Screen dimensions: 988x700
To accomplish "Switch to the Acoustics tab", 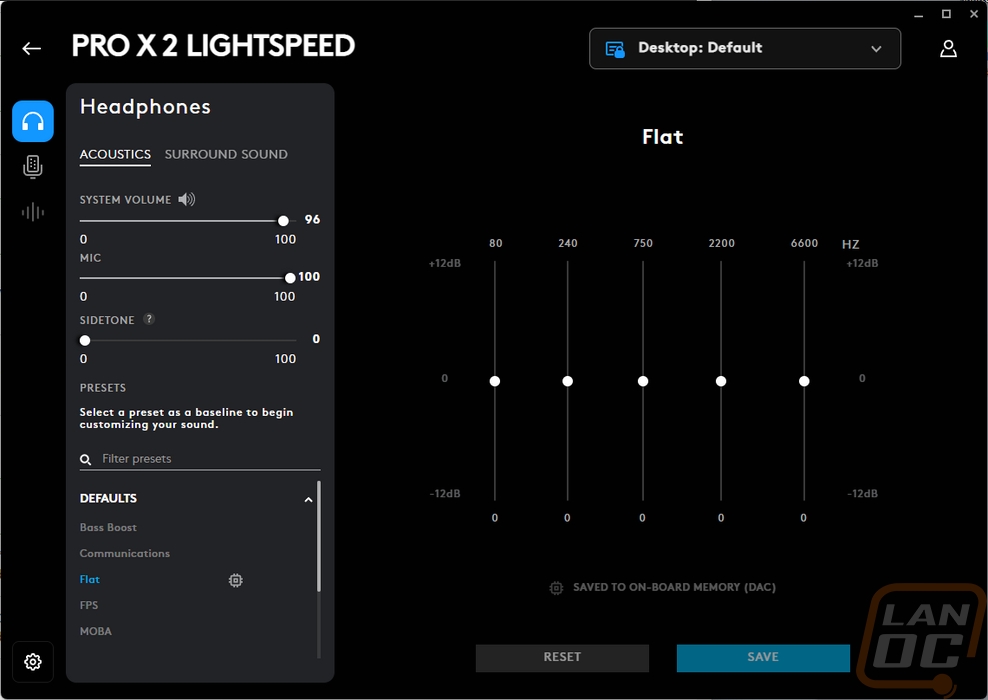I will 115,154.
